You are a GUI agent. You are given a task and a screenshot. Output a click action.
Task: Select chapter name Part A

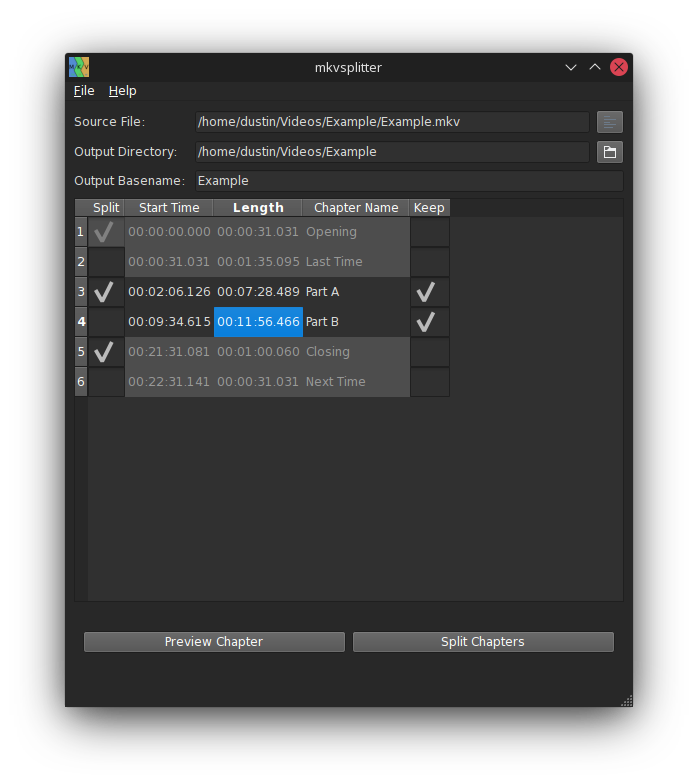356,292
